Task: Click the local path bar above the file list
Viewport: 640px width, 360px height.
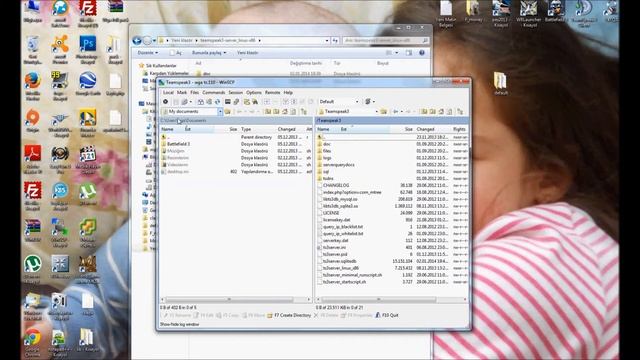Action: pos(236,121)
